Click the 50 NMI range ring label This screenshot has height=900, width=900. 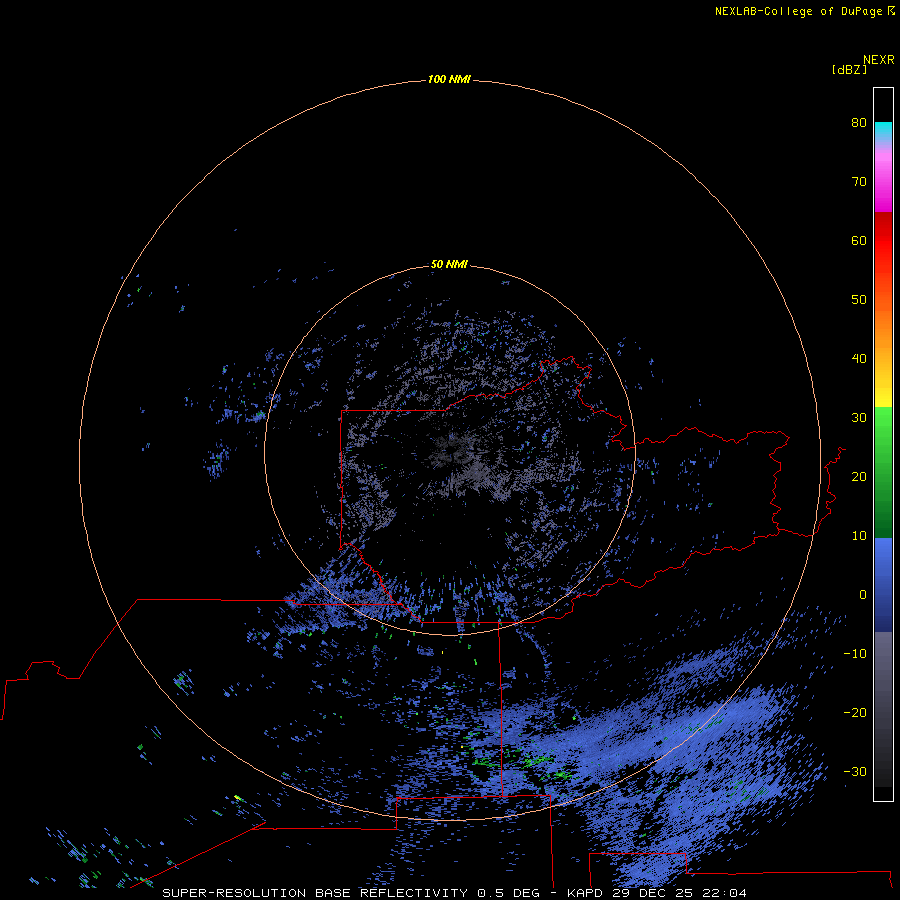[x=449, y=265]
